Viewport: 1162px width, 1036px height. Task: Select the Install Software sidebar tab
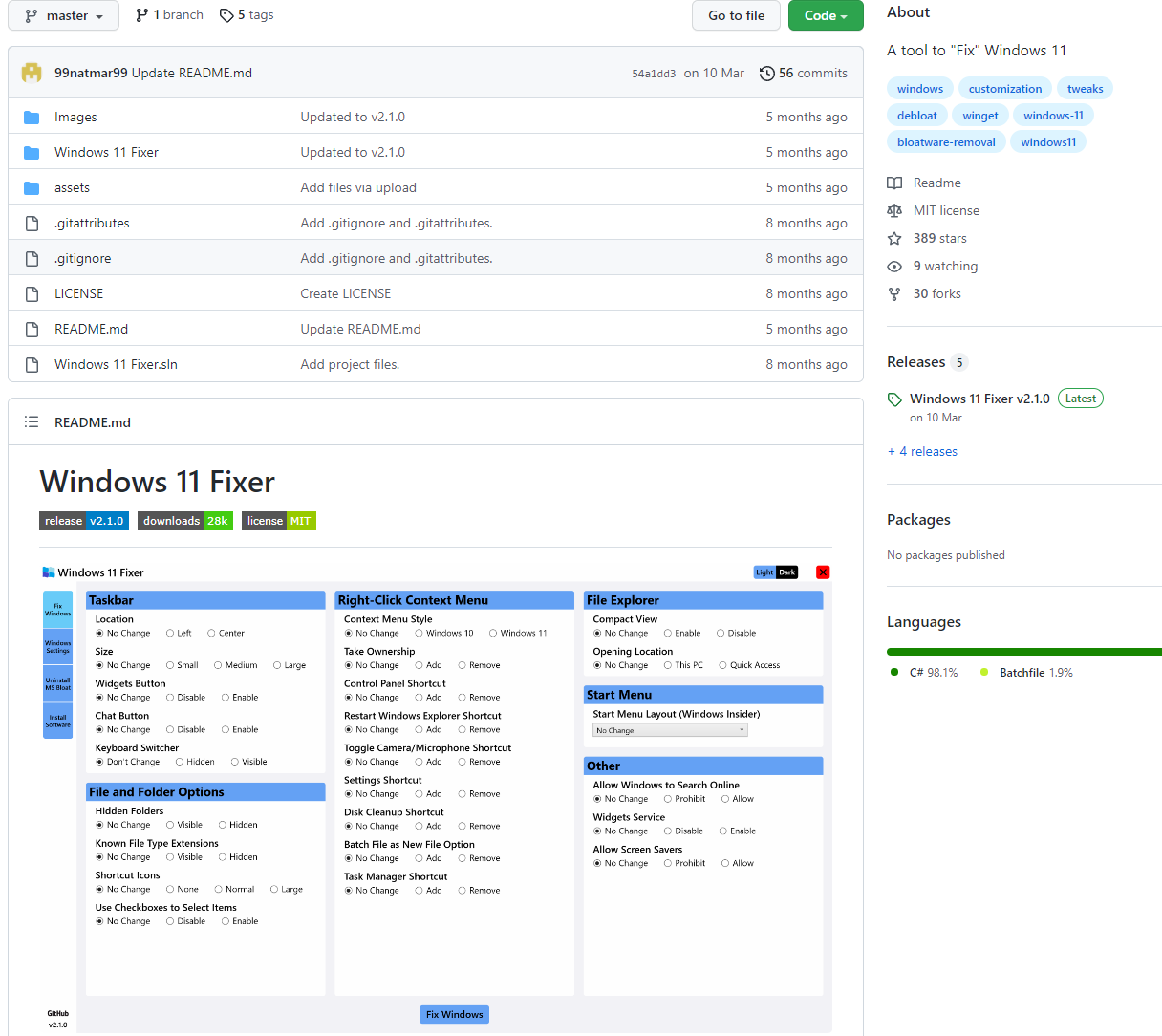point(57,721)
